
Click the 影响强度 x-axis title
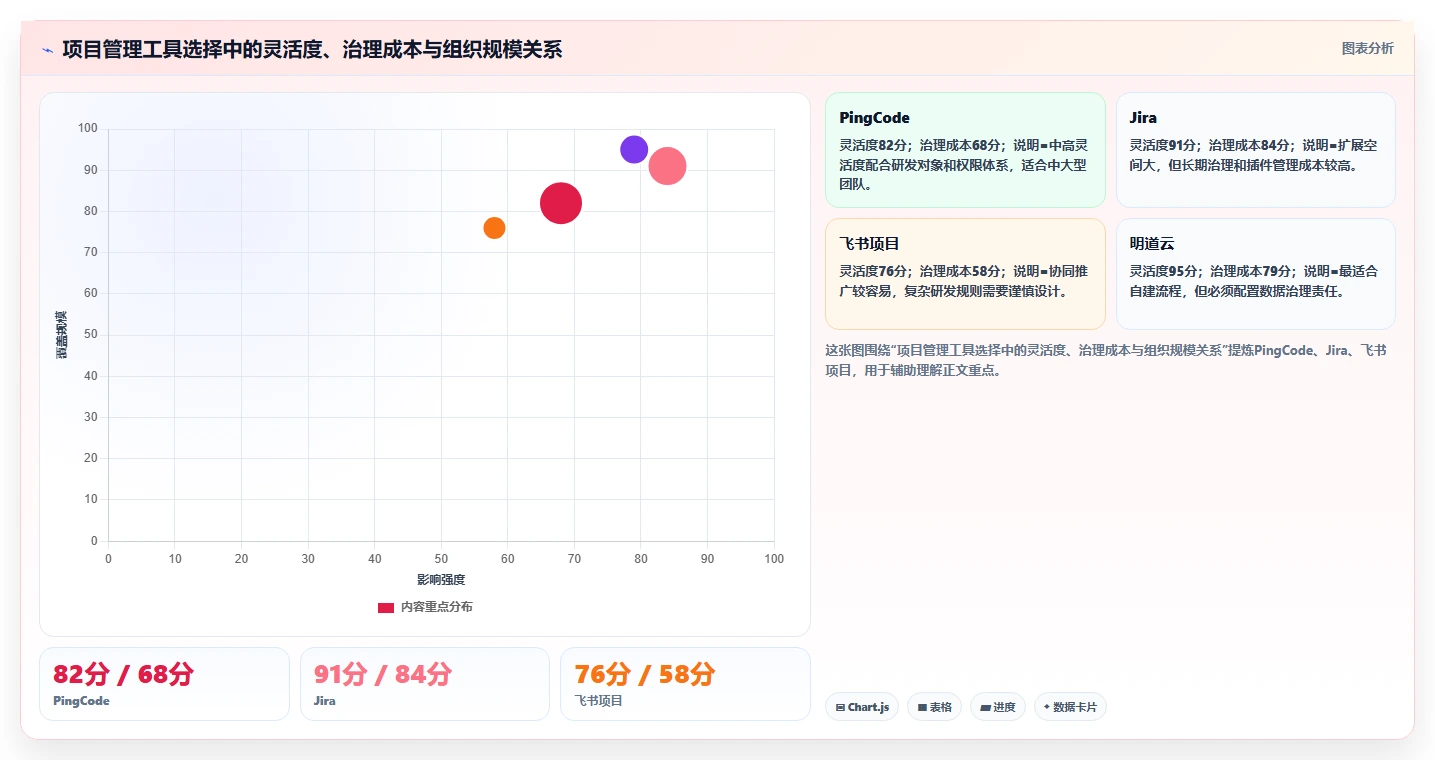click(x=441, y=580)
